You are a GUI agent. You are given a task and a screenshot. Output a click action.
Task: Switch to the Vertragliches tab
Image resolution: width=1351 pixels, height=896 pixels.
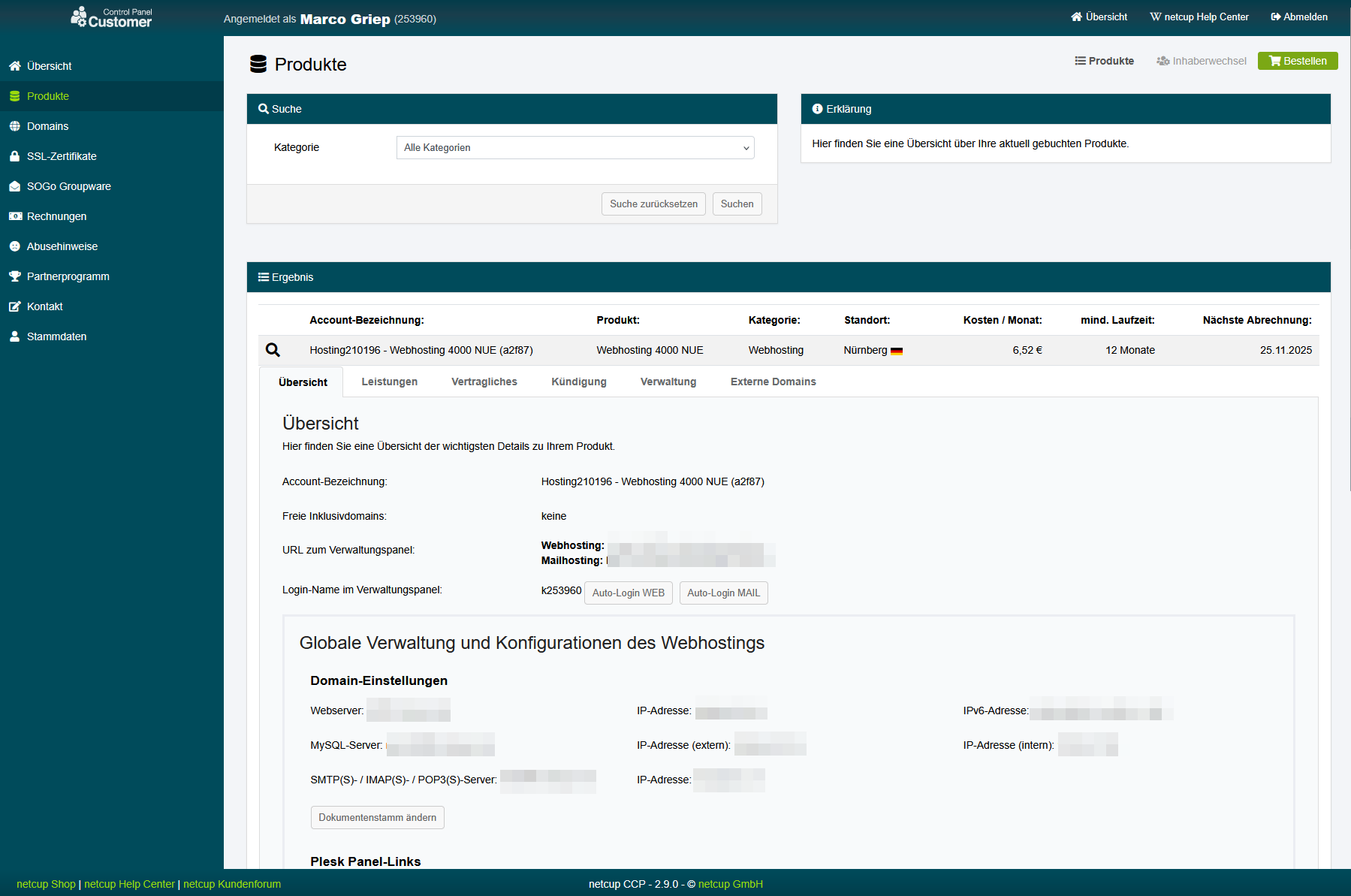[484, 382]
